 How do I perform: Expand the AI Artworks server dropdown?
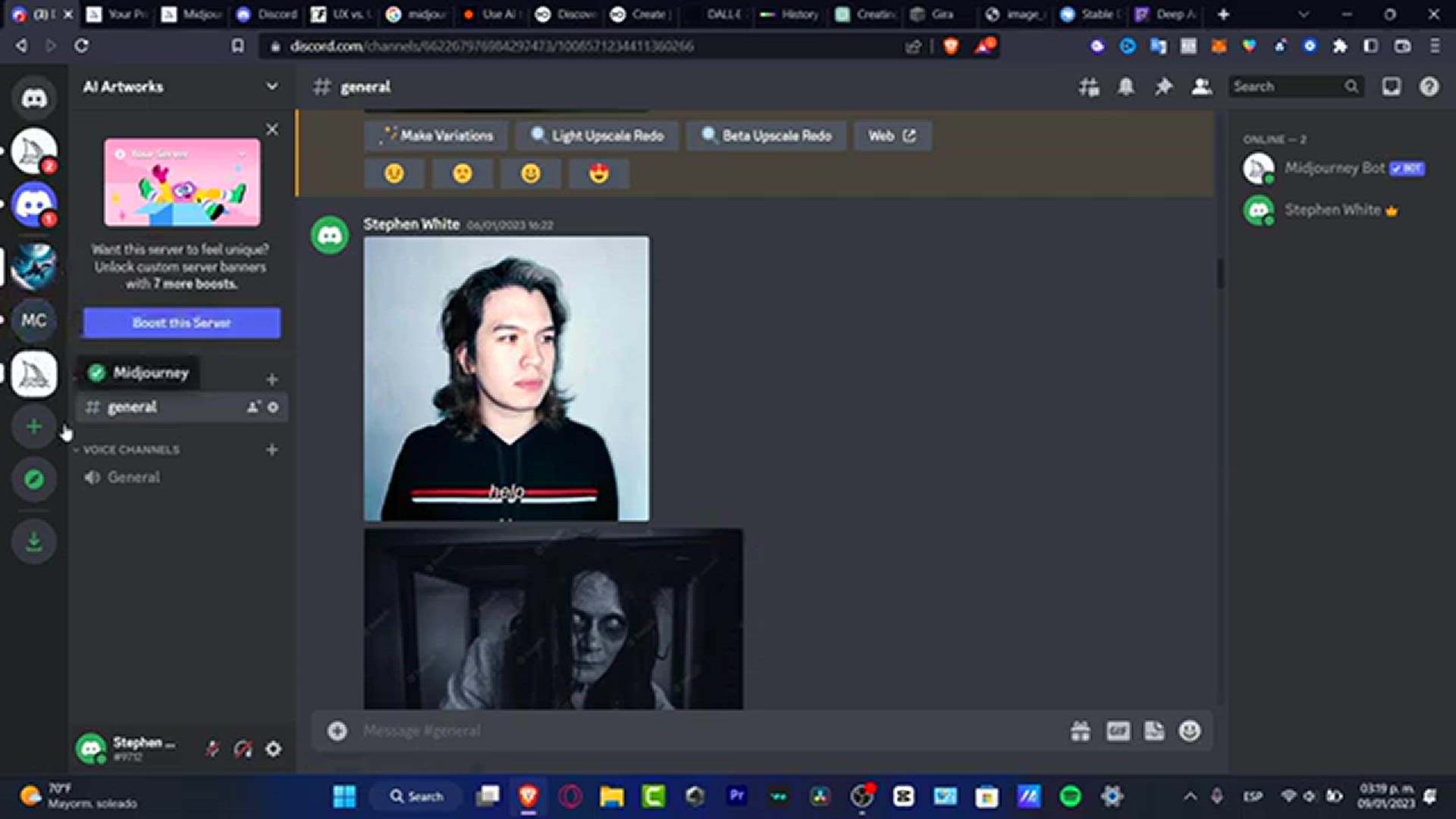[x=271, y=86]
